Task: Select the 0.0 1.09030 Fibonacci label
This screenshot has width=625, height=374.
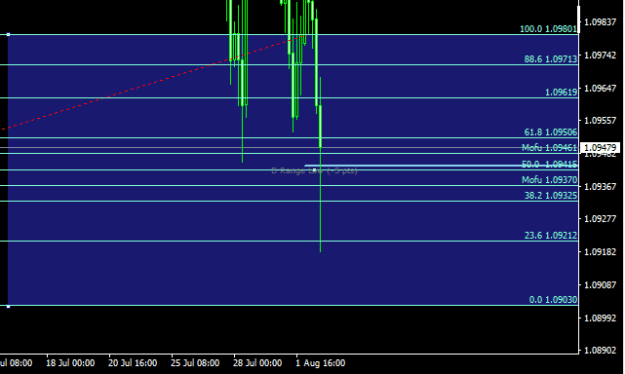Action: point(553,299)
